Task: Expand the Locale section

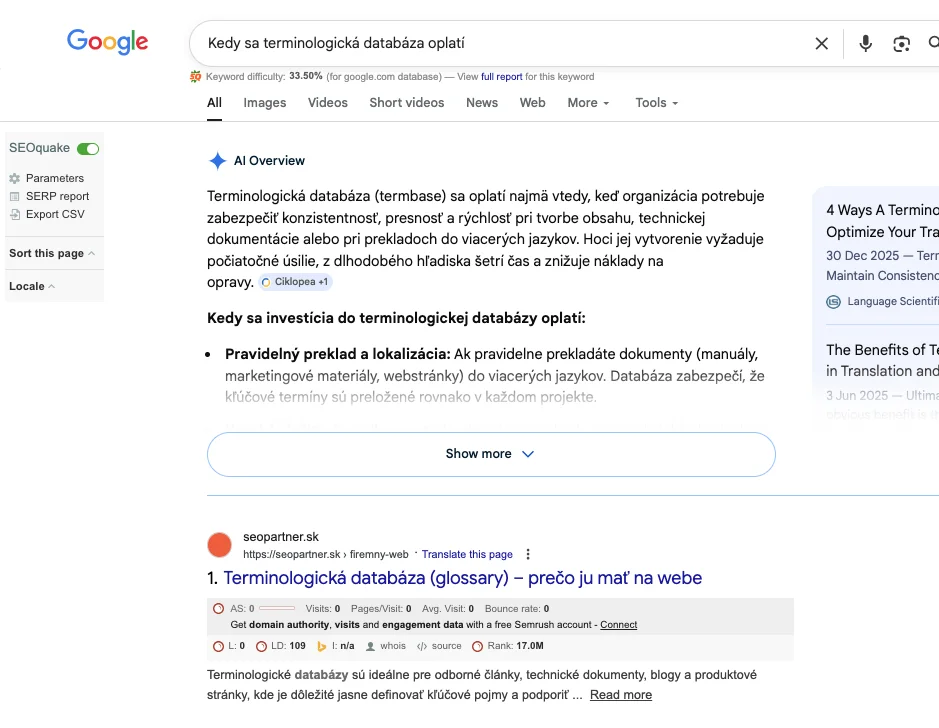Action: pos(32,286)
